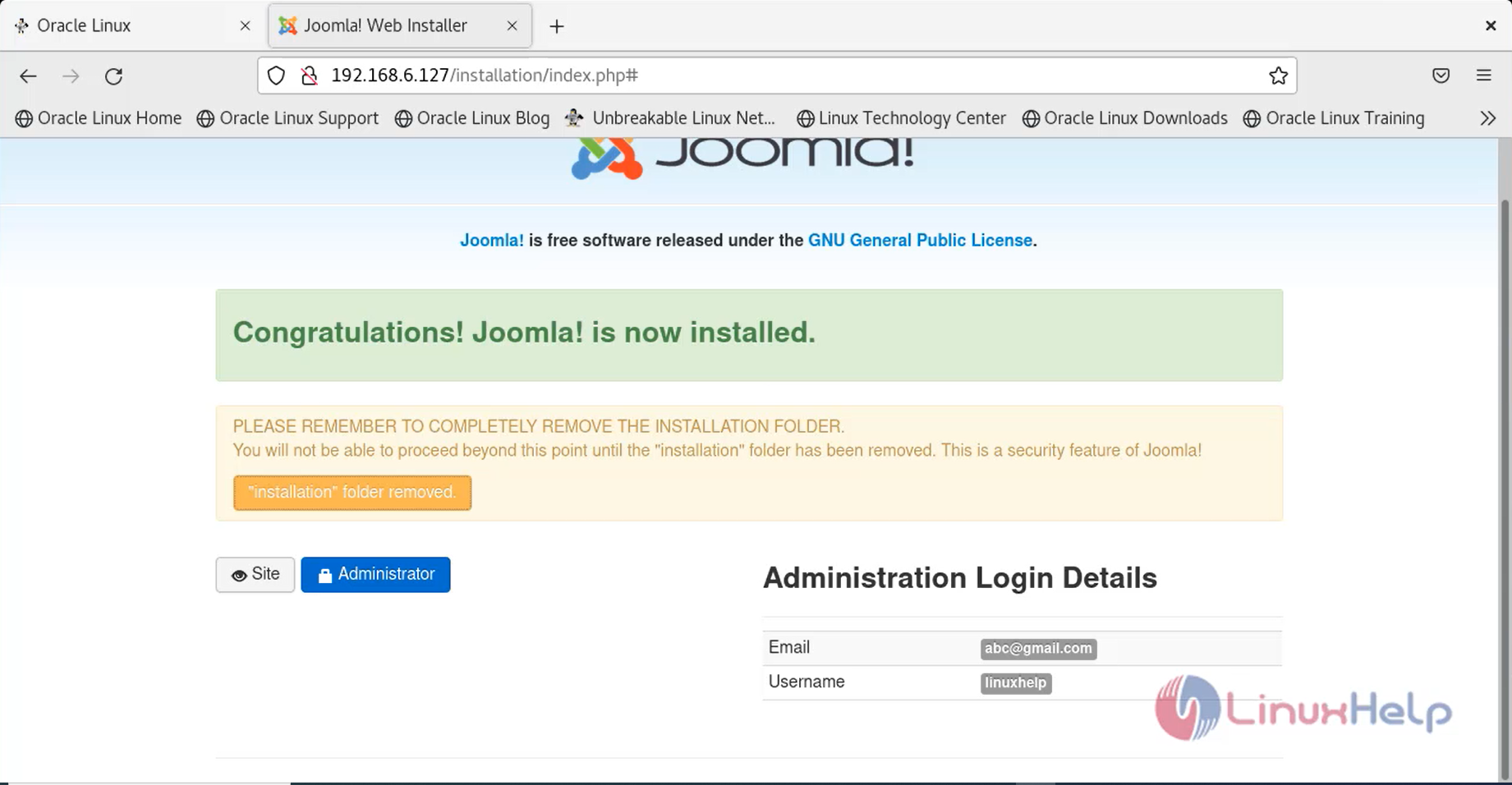Open a new tab with the plus button
This screenshot has height=785, width=1512.
tap(557, 26)
